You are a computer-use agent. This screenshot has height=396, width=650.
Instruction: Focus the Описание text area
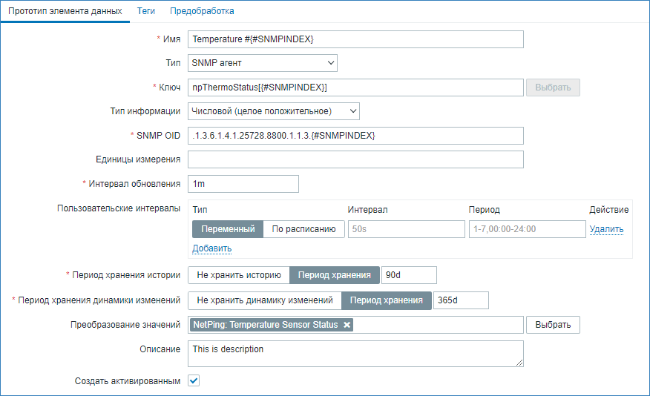tap(356, 354)
